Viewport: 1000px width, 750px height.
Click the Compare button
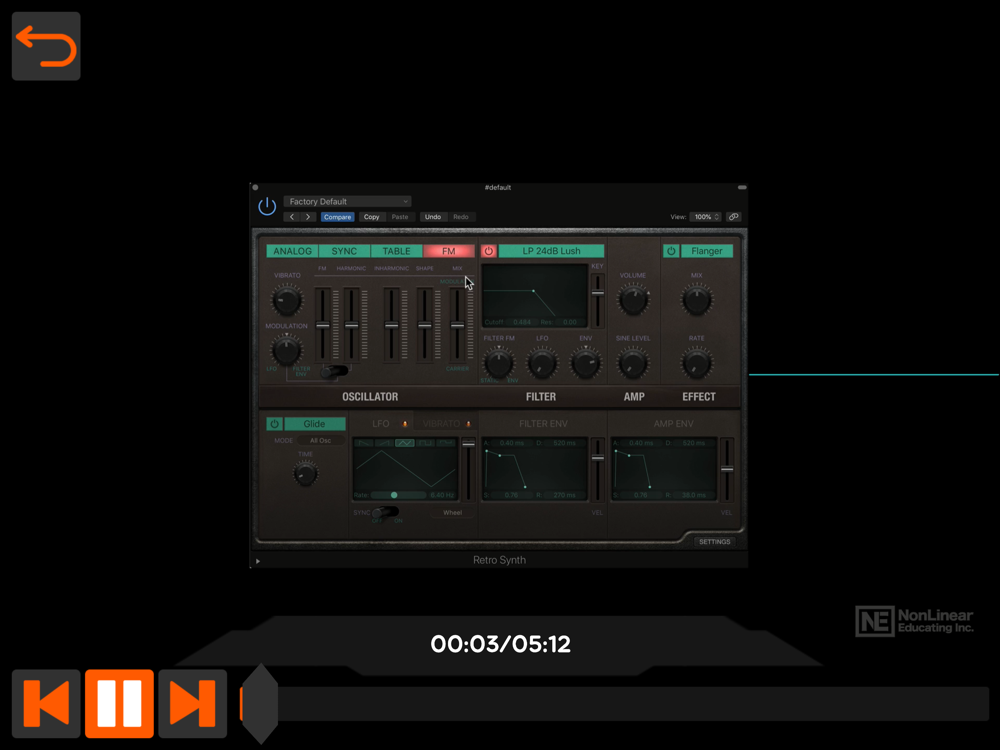point(337,217)
